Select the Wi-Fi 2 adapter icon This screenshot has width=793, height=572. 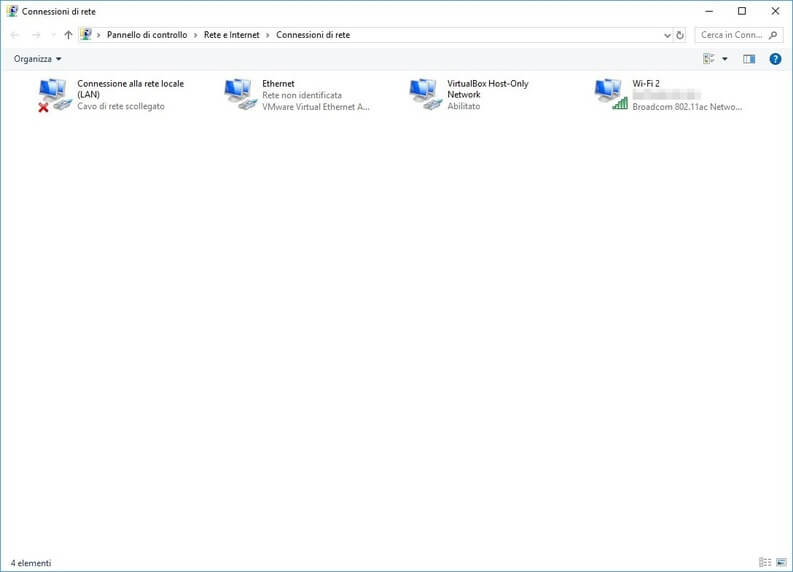[611, 95]
